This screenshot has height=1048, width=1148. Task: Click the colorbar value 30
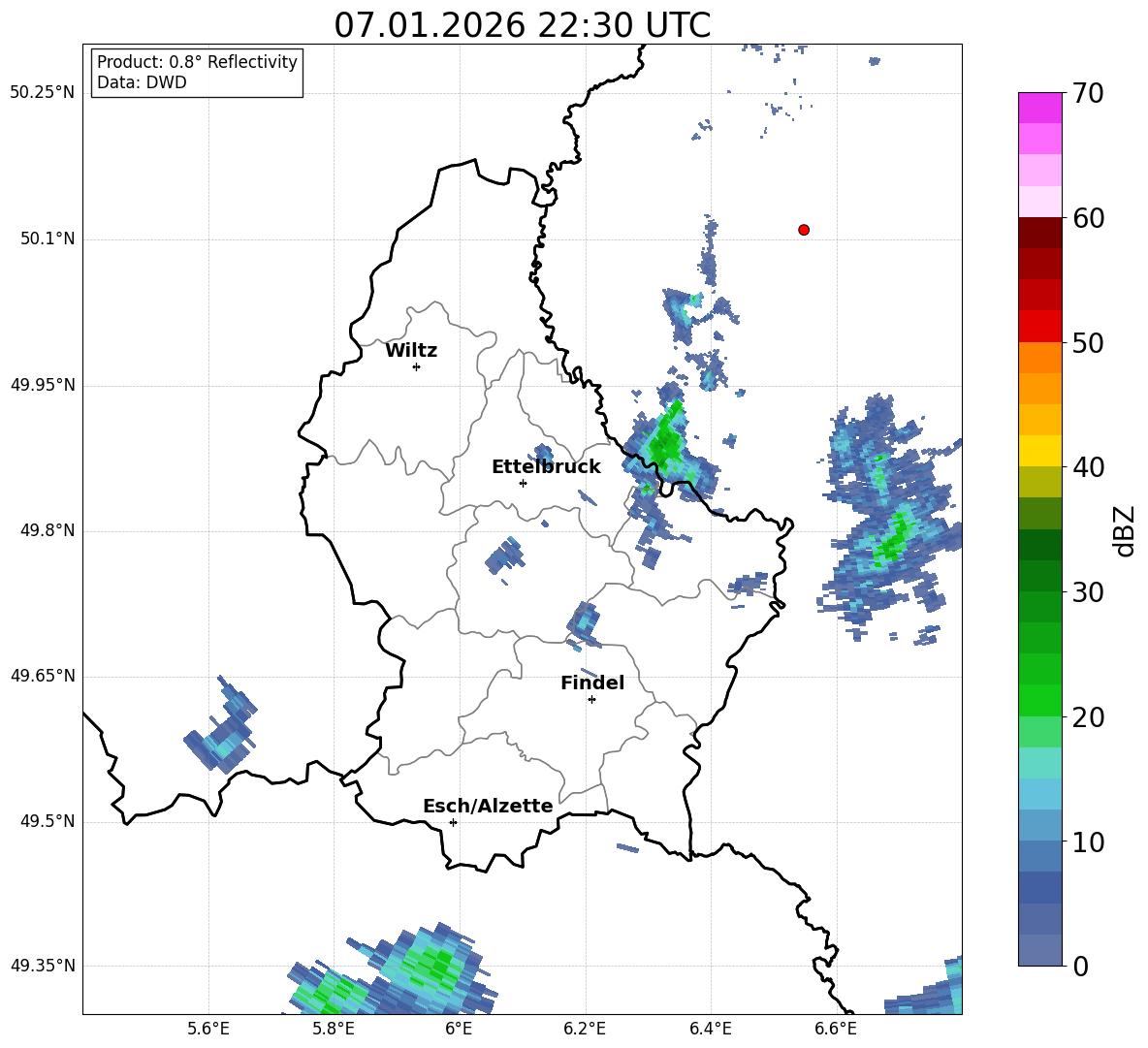[x=1088, y=592]
